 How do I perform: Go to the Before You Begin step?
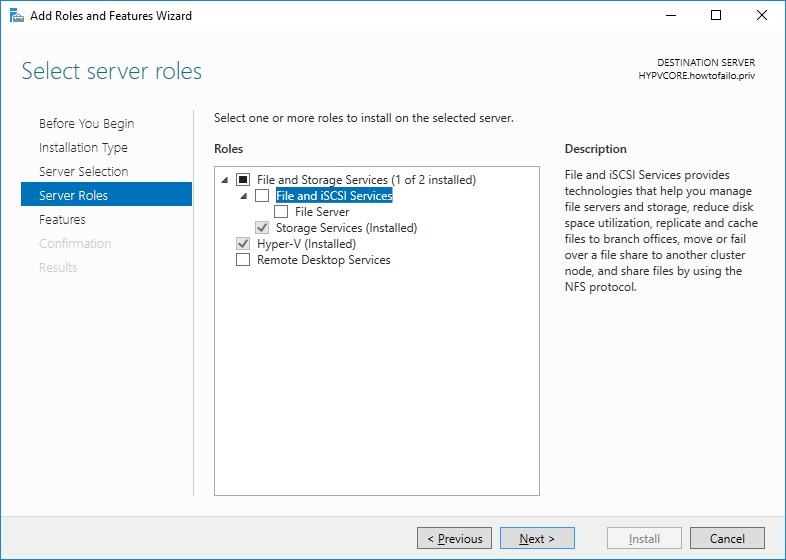pyautogui.click(x=86, y=124)
